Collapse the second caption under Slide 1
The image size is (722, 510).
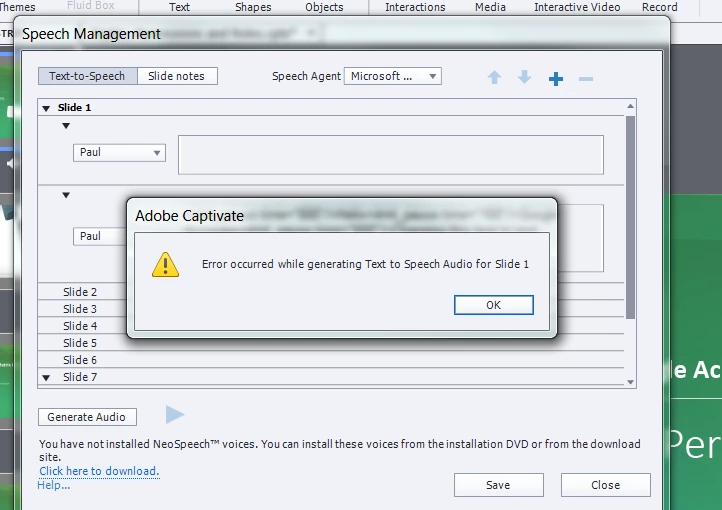[66, 195]
